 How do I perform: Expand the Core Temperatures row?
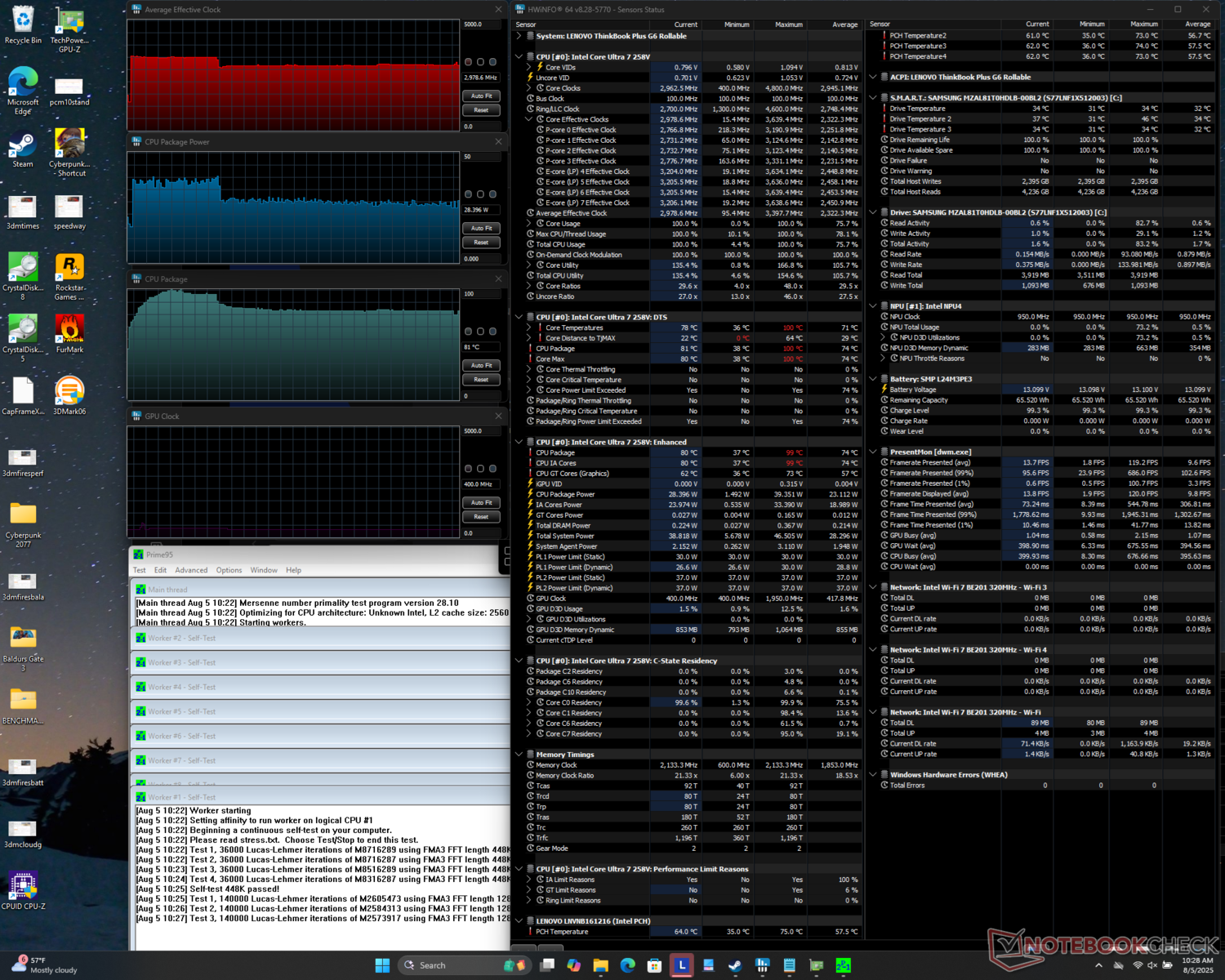(x=529, y=327)
